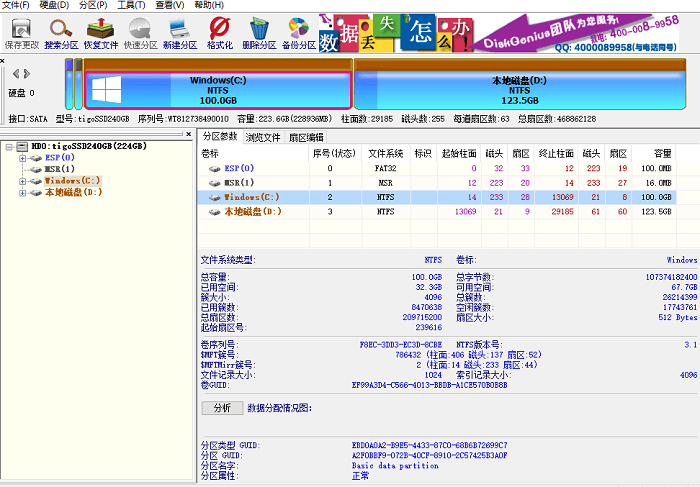Click the 删除分区 delete partition icon

tap(258, 32)
